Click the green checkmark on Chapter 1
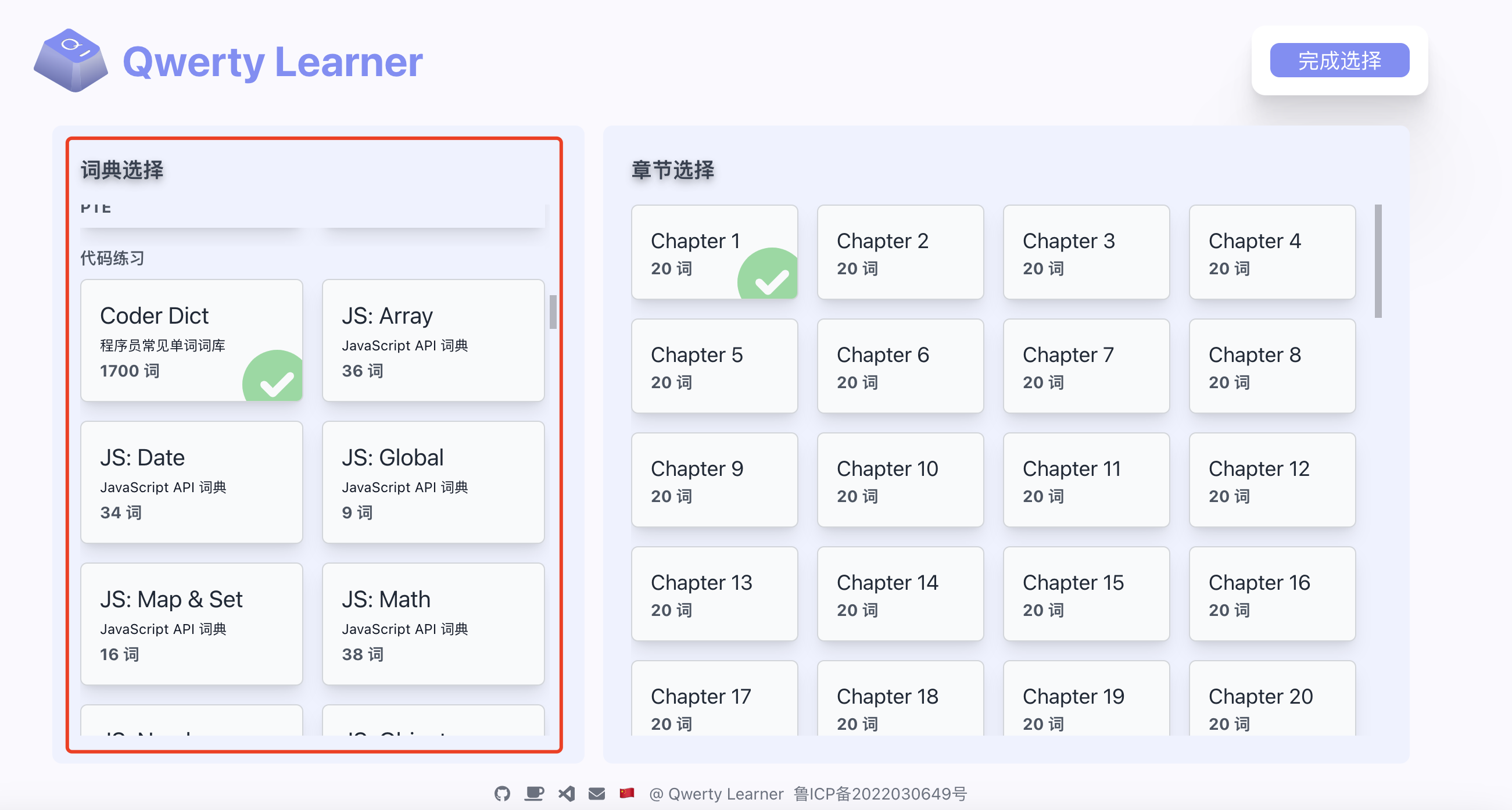Screen dimensions: 1512x810 (x=771, y=280)
